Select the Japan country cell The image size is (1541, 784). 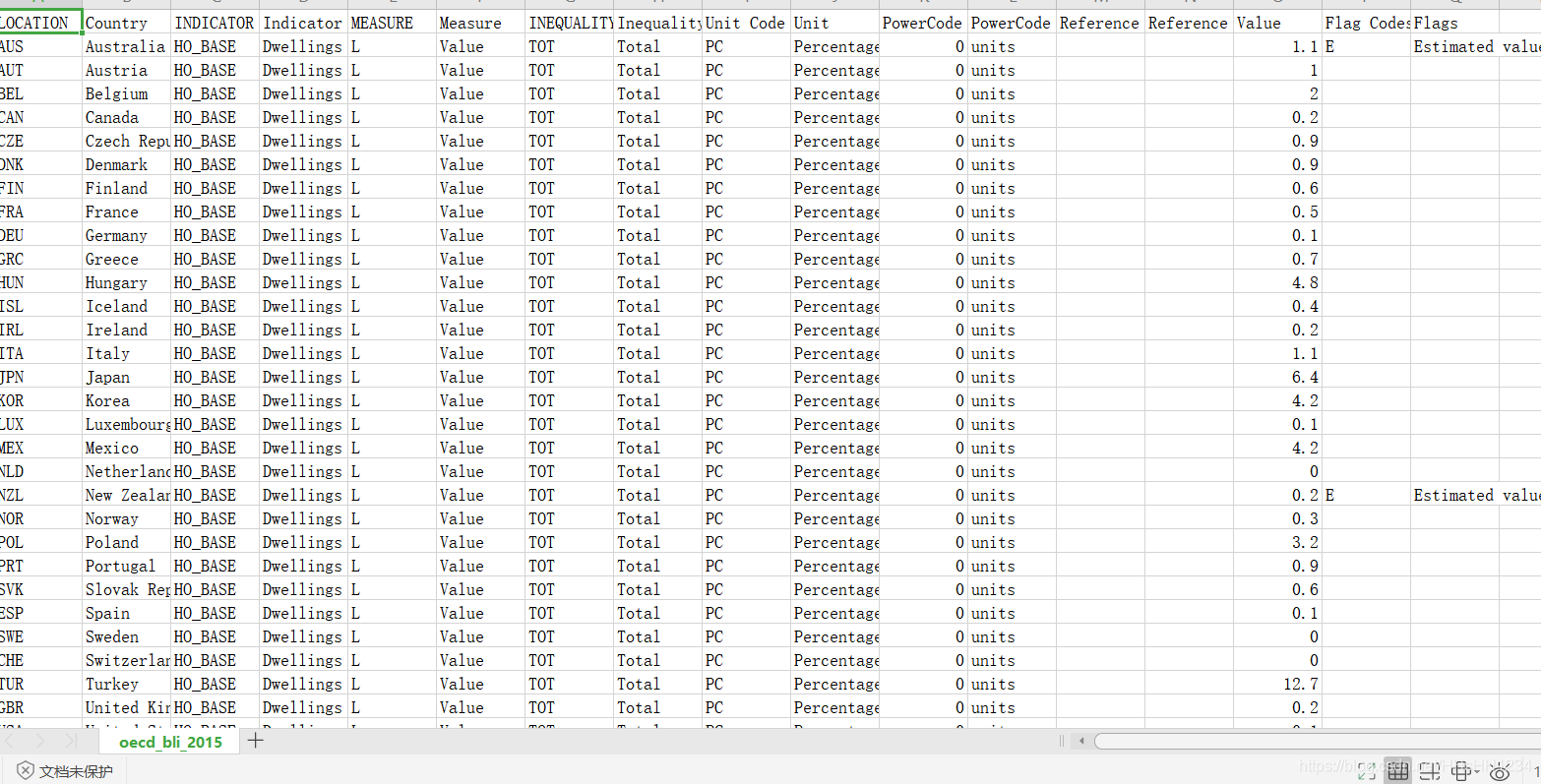[x=126, y=377]
